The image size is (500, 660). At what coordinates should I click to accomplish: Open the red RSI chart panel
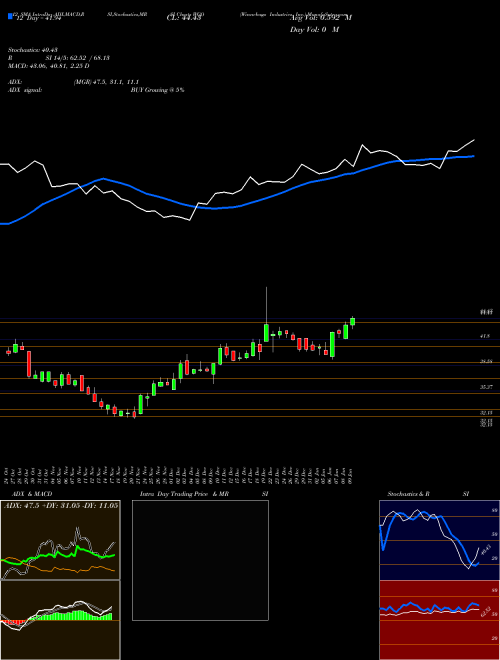click(x=439, y=620)
